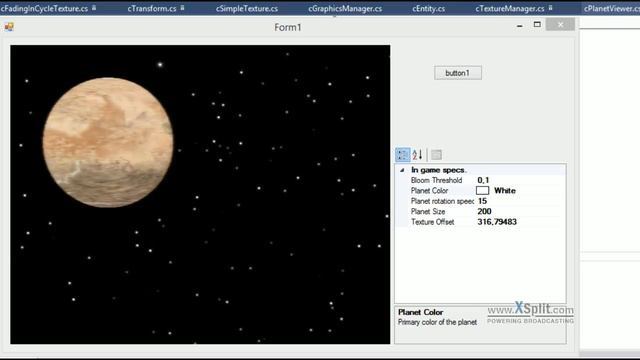Click button1 on Form1
This screenshot has width=640, height=360.
[458, 73]
